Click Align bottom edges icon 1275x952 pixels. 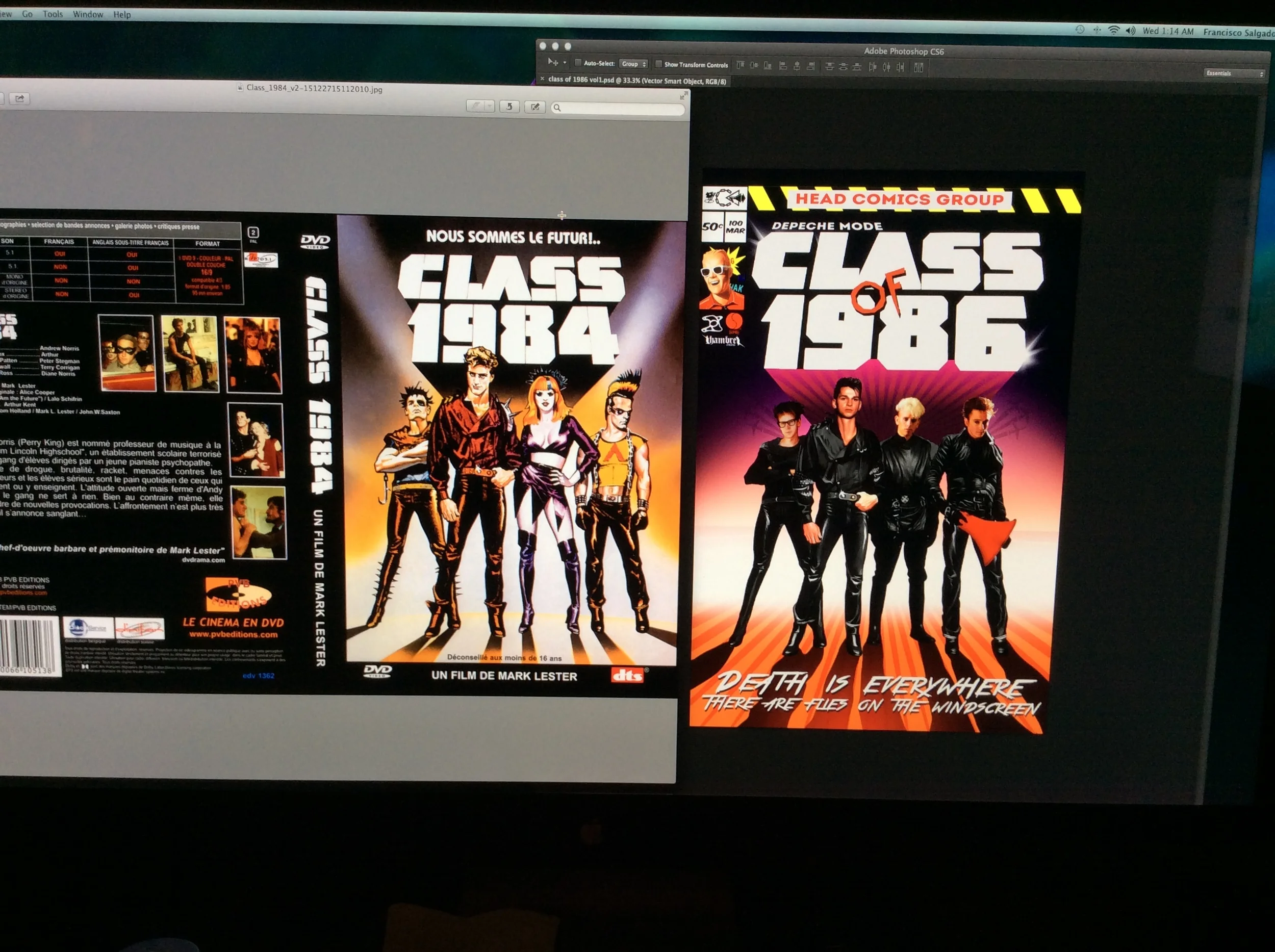tap(768, 66)
